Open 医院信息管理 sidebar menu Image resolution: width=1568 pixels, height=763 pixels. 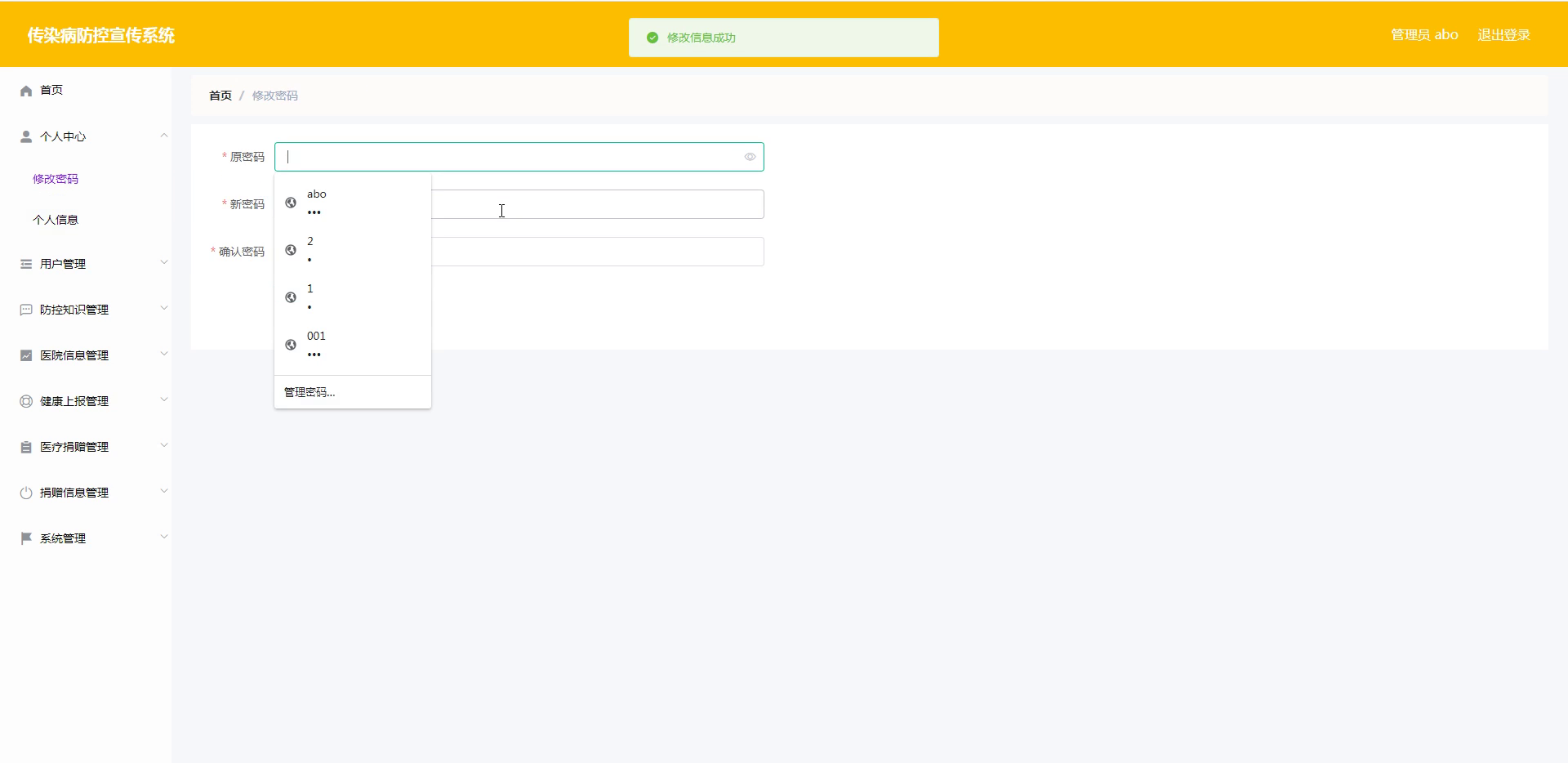click(x=86, y=355)
